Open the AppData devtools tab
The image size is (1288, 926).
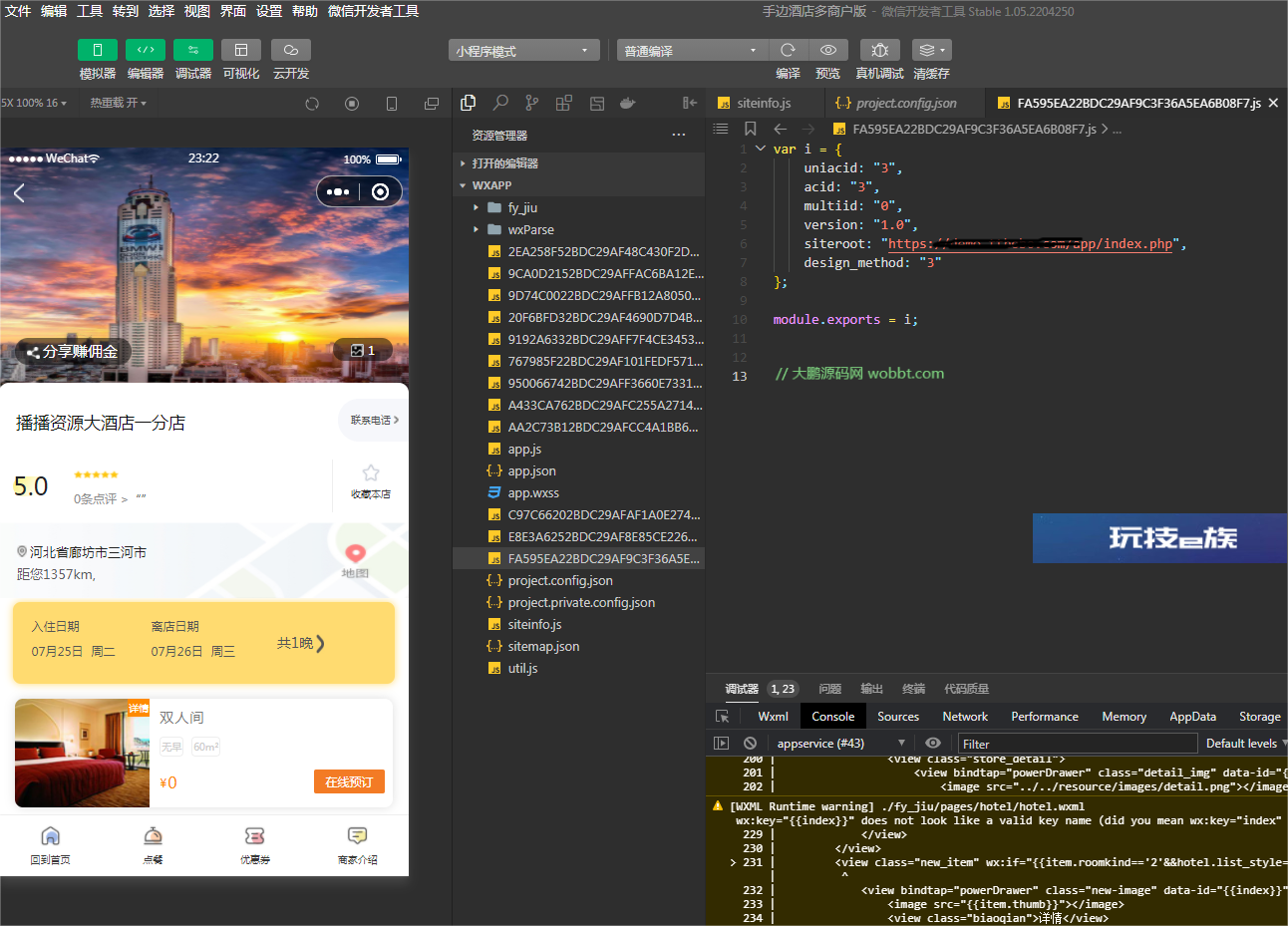tap(1192, 717)
